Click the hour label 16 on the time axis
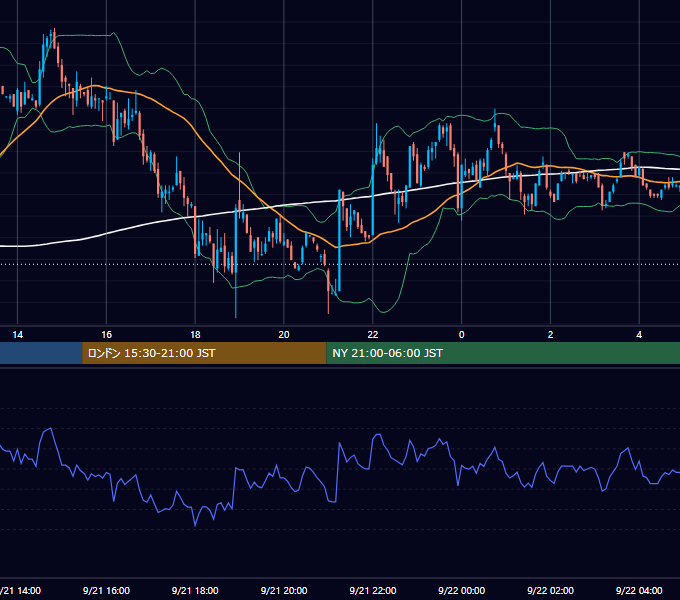680x600 pixels. pos(106,335)
